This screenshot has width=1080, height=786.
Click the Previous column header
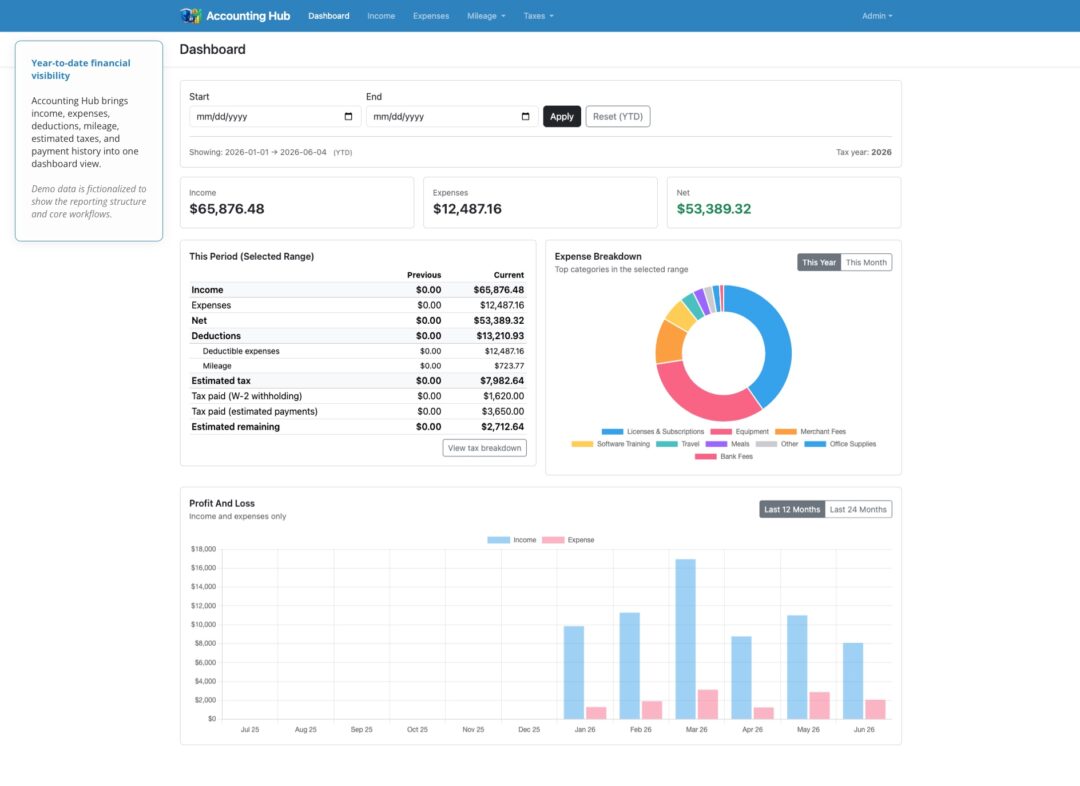click(424, 275)
